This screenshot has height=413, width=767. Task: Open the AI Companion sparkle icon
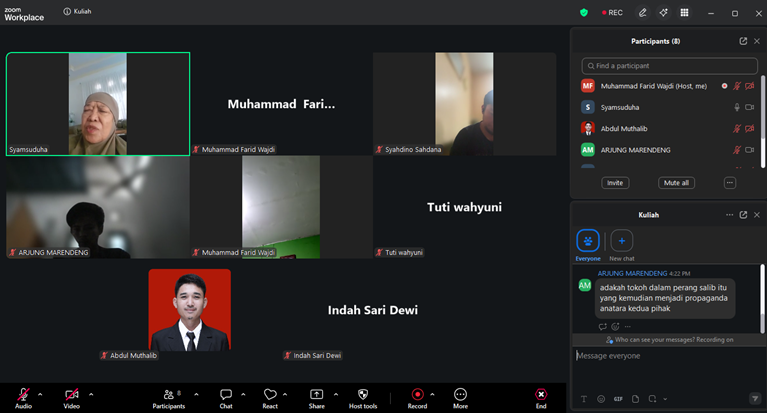pos(663,13)
